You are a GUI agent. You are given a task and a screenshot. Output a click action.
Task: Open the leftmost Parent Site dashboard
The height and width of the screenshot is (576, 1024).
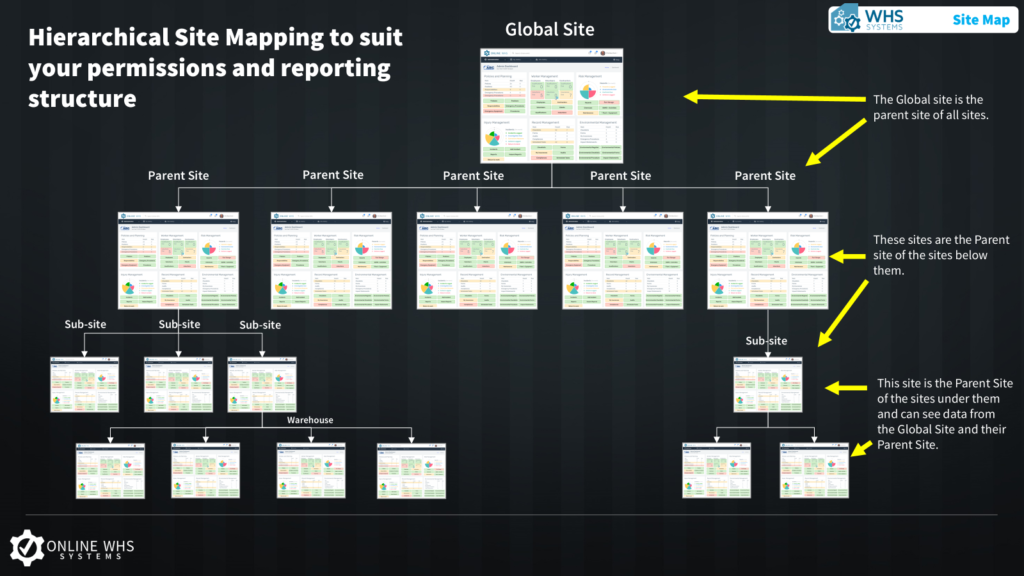coord(178,260)
